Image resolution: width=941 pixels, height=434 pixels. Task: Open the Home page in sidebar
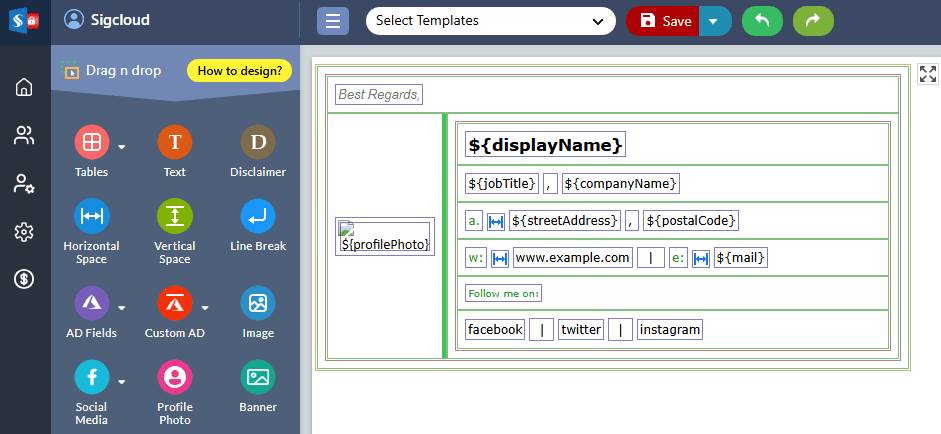tap(24, 87)
